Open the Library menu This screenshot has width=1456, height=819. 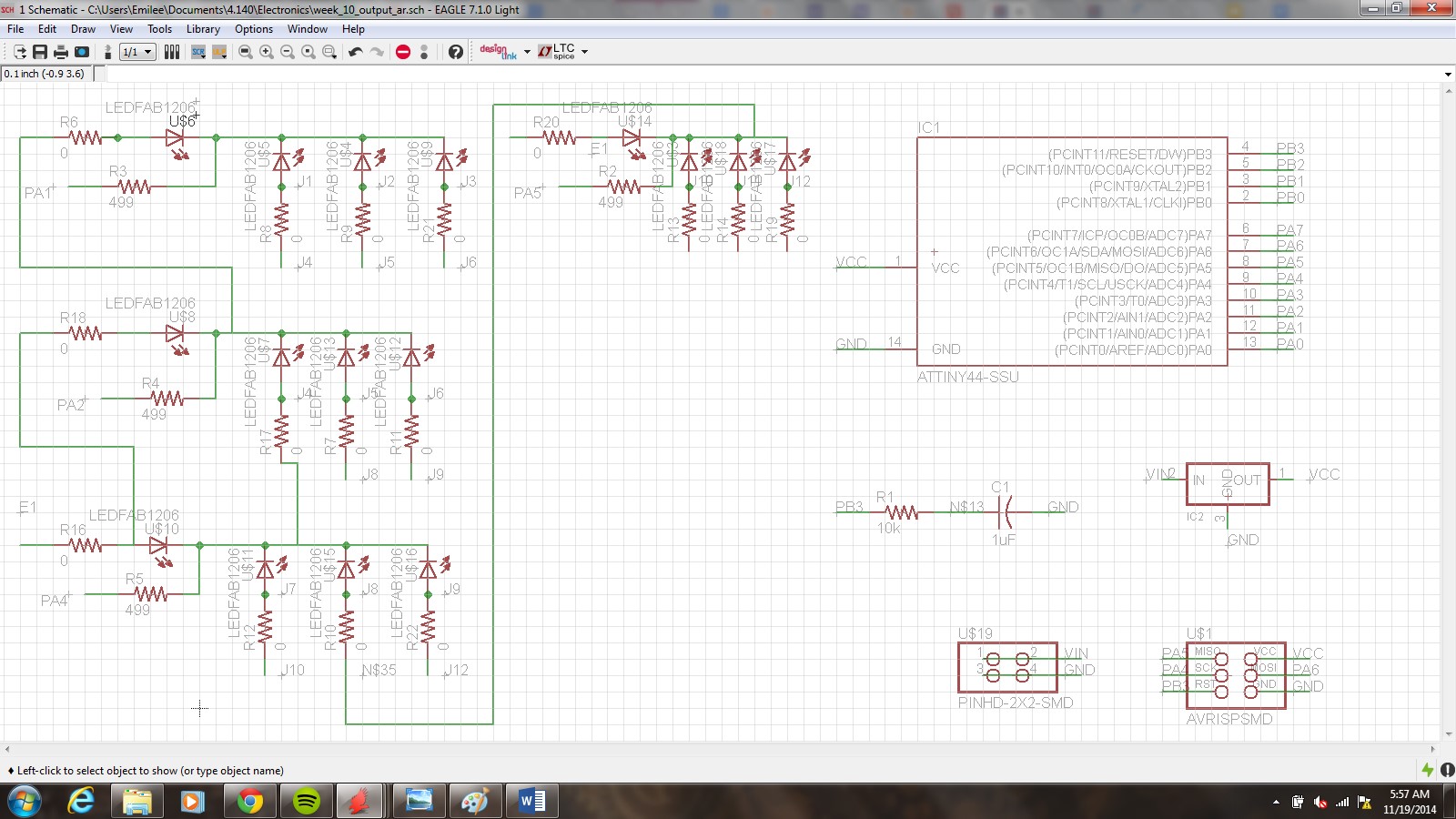coord(203,29)
